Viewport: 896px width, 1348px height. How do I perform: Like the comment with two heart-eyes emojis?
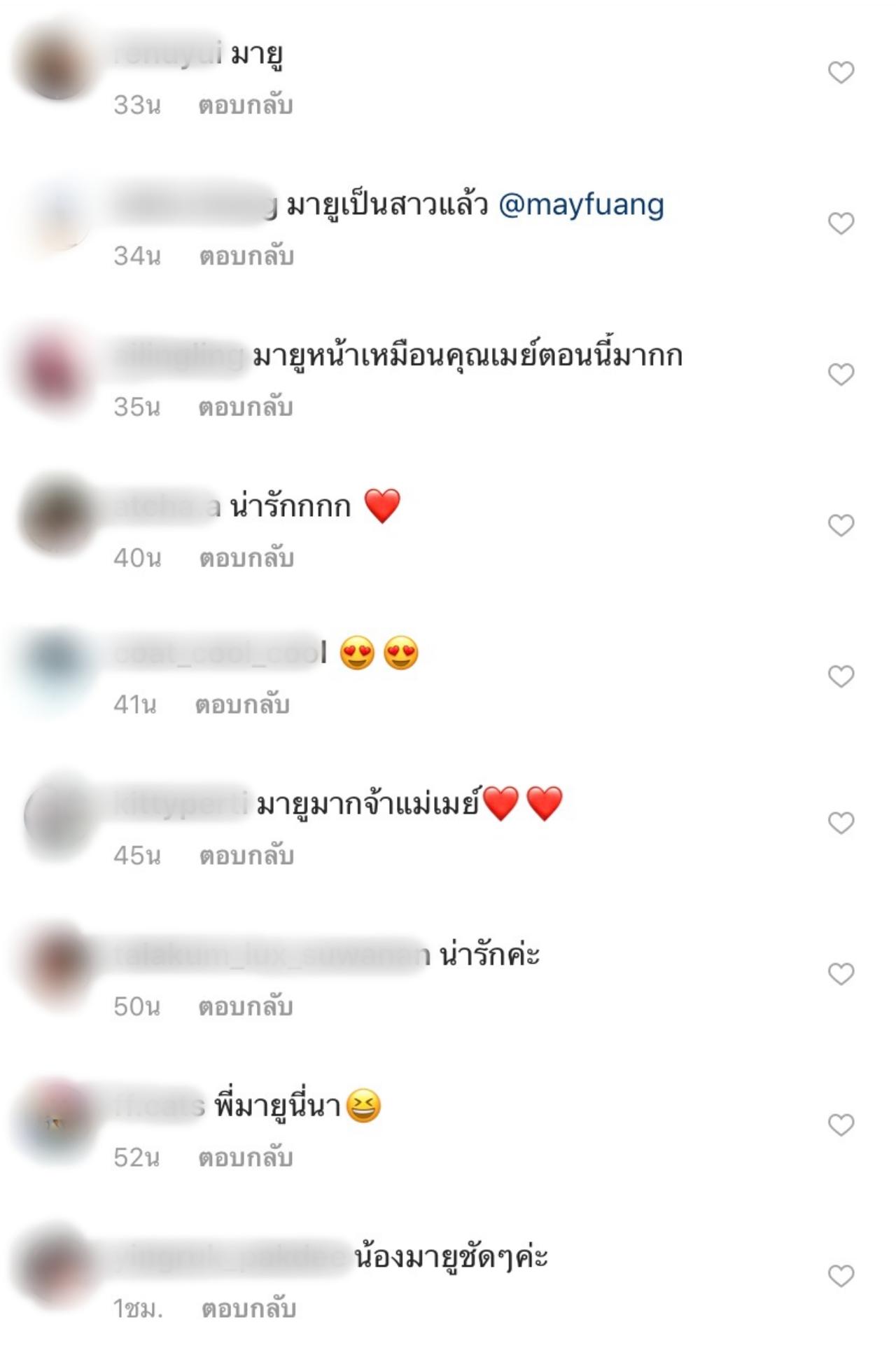click(841, 676)
